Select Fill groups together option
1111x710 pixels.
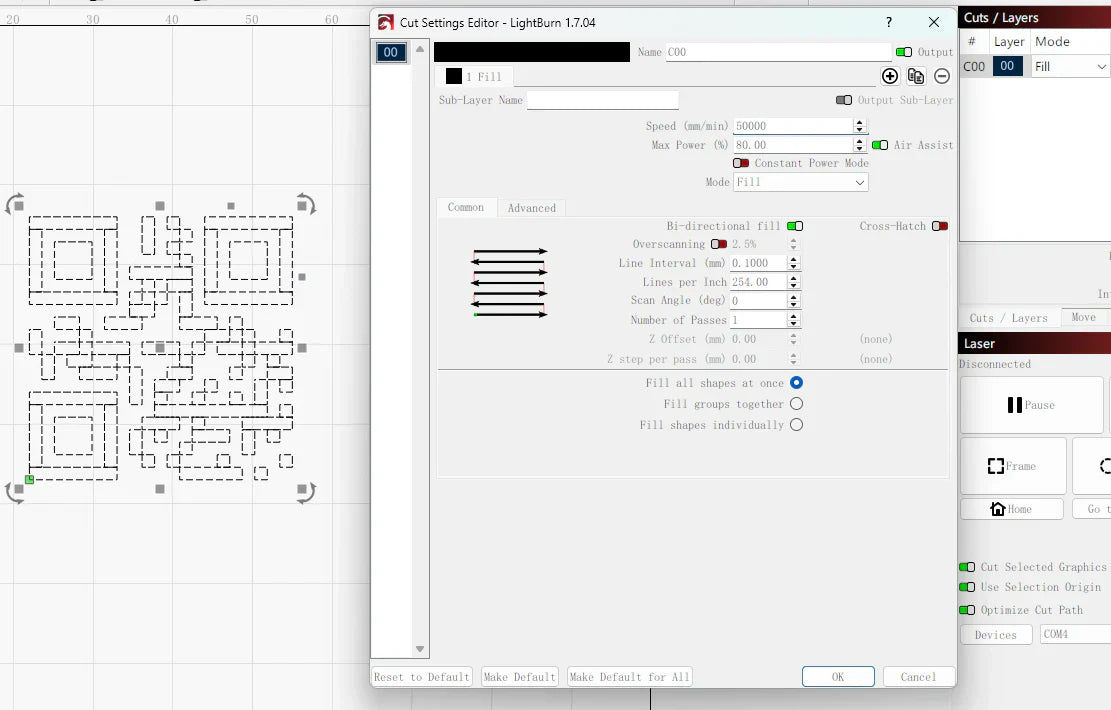(796, 404)
